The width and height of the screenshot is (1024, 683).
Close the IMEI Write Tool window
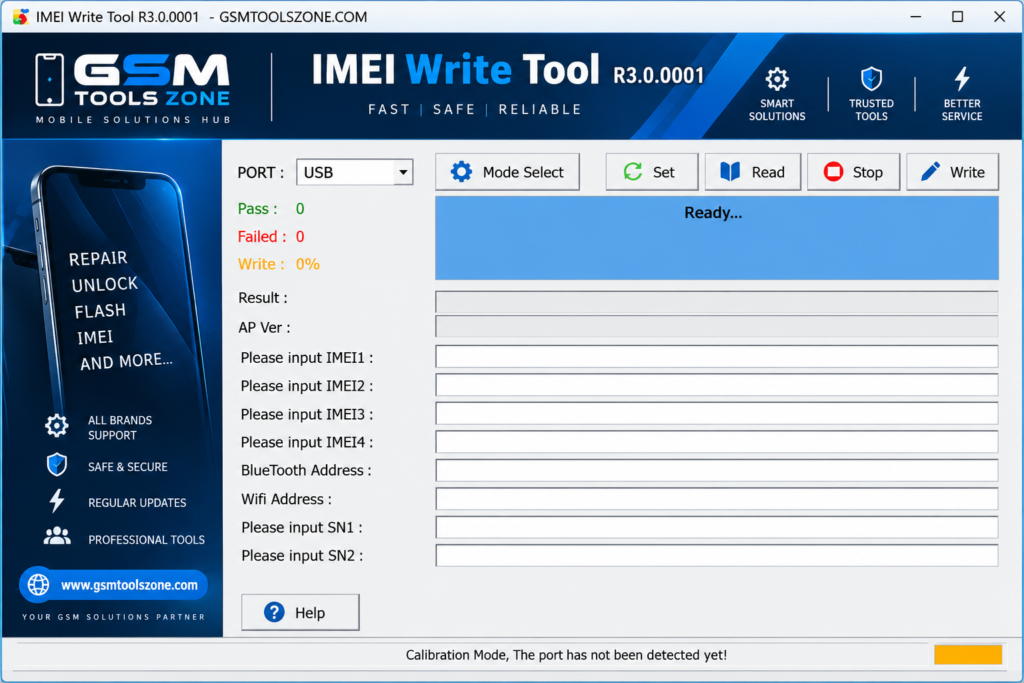click(999, 16)
